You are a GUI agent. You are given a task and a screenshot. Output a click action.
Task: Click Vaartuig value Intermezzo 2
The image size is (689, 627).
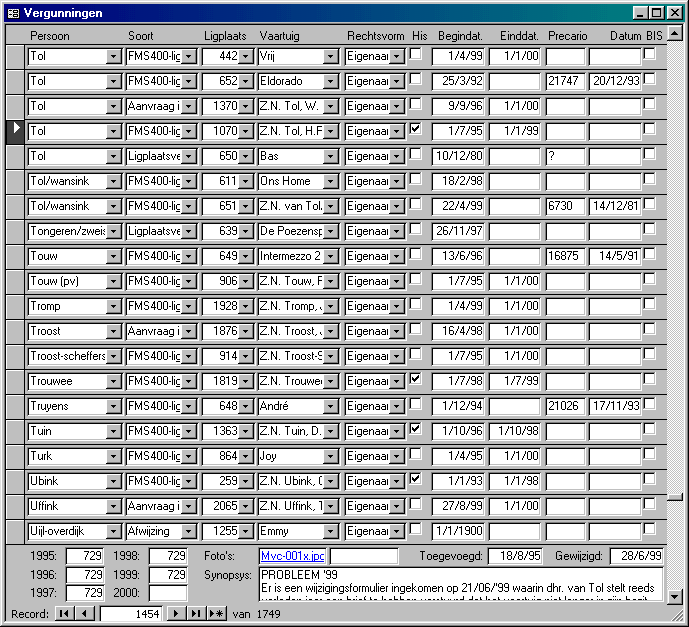pos(291,257)
